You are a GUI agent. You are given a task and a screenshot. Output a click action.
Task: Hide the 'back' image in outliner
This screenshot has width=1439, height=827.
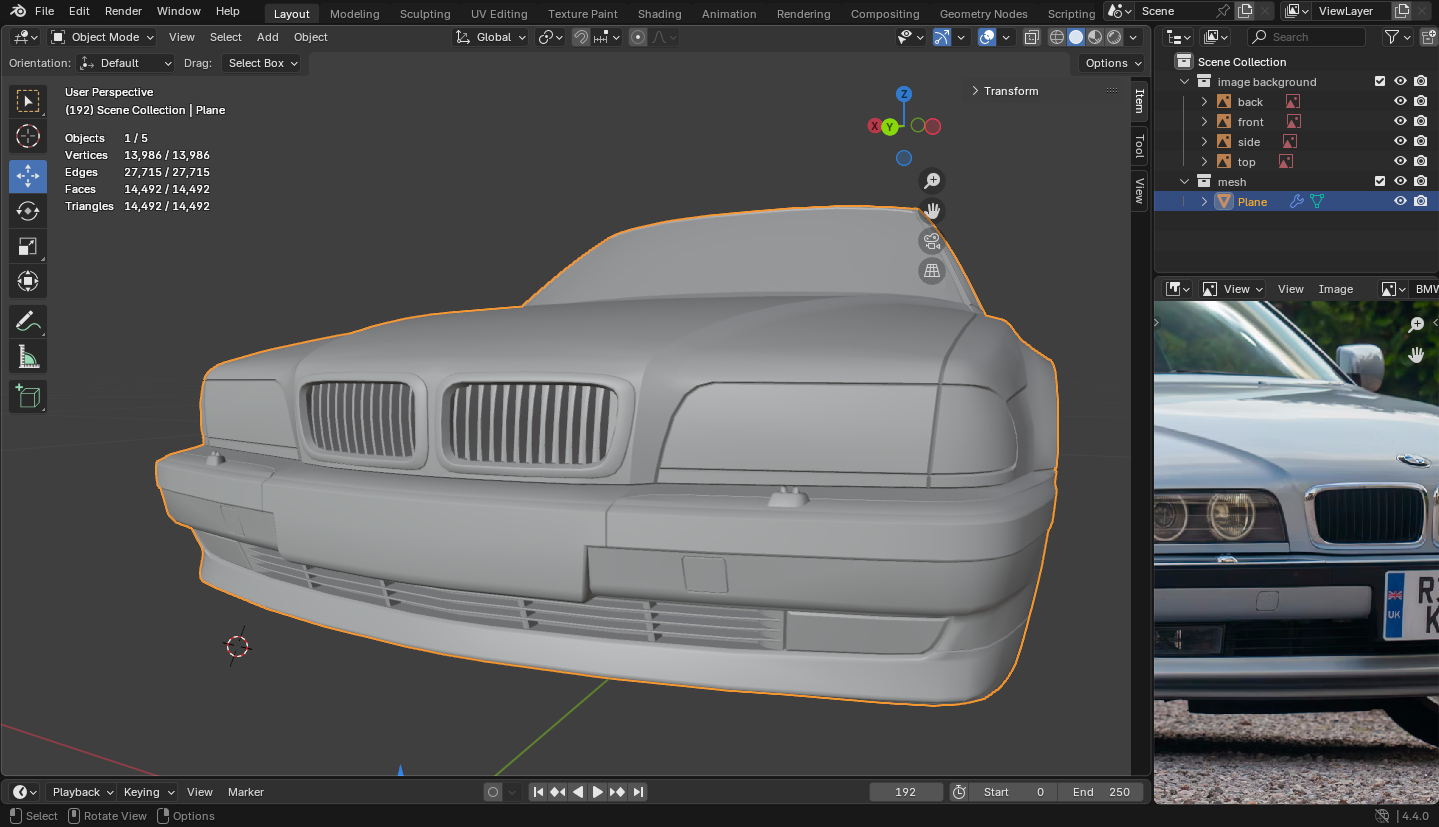pos(1400,101)
